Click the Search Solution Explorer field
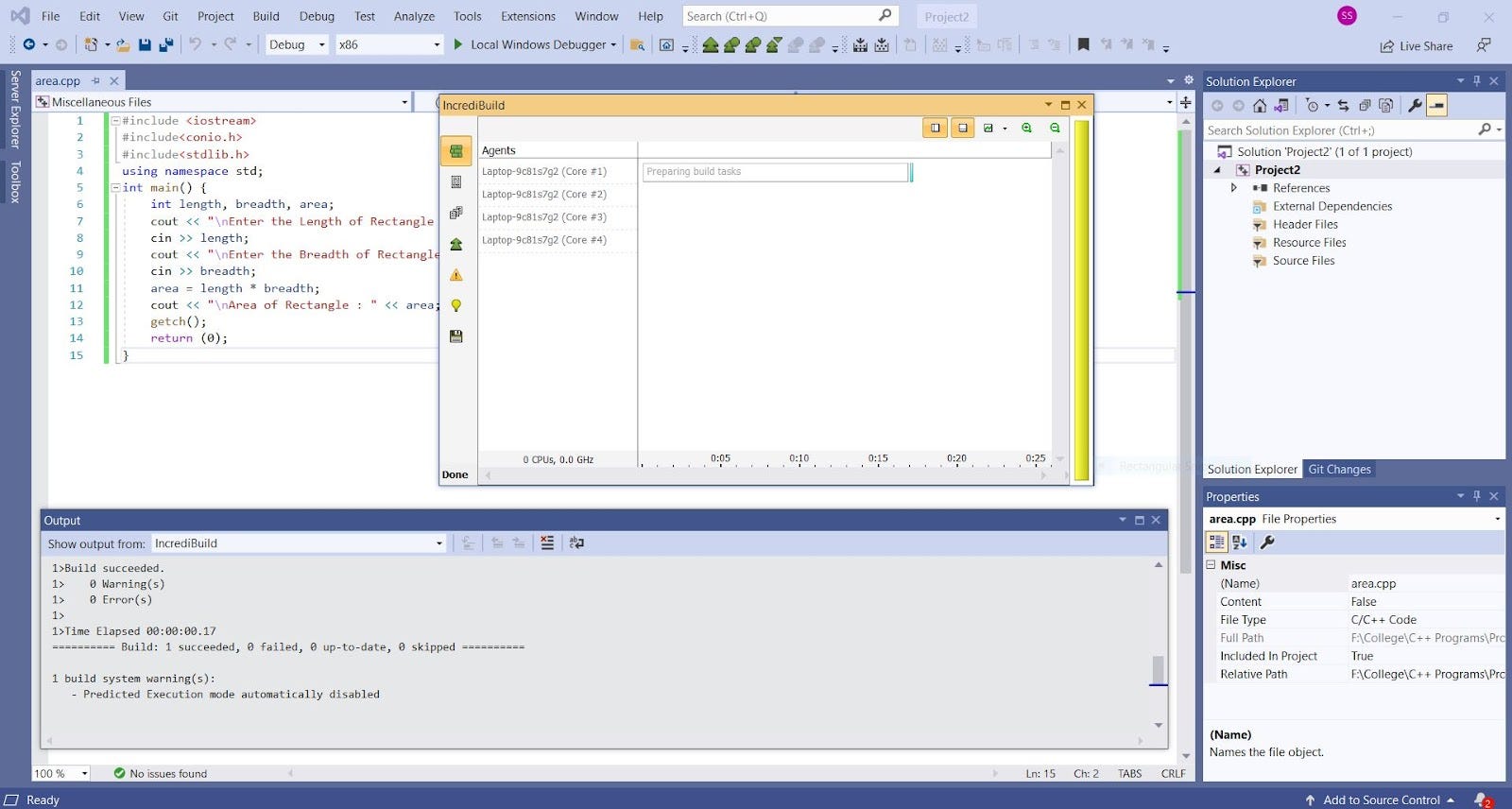1512x809 pixels. pyautogui.click(x=1353, y=130)
